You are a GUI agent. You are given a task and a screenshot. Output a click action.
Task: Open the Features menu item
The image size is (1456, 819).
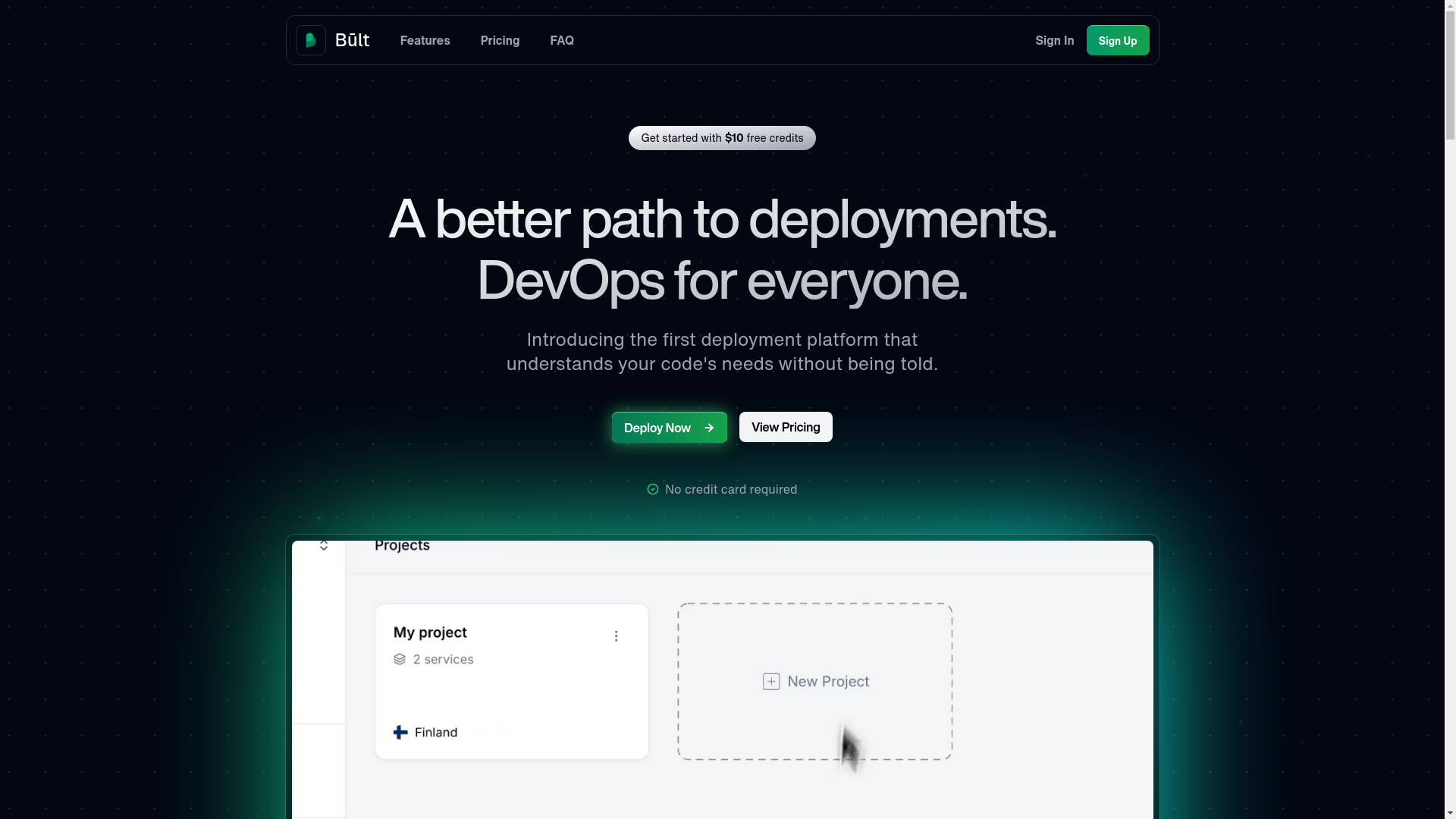425,40
